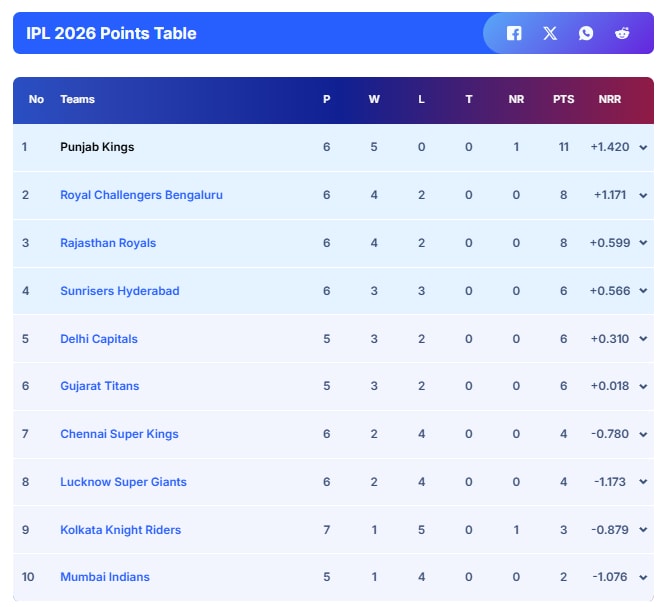Expand Rajasthan Royals row chevron

pos(643,243)
